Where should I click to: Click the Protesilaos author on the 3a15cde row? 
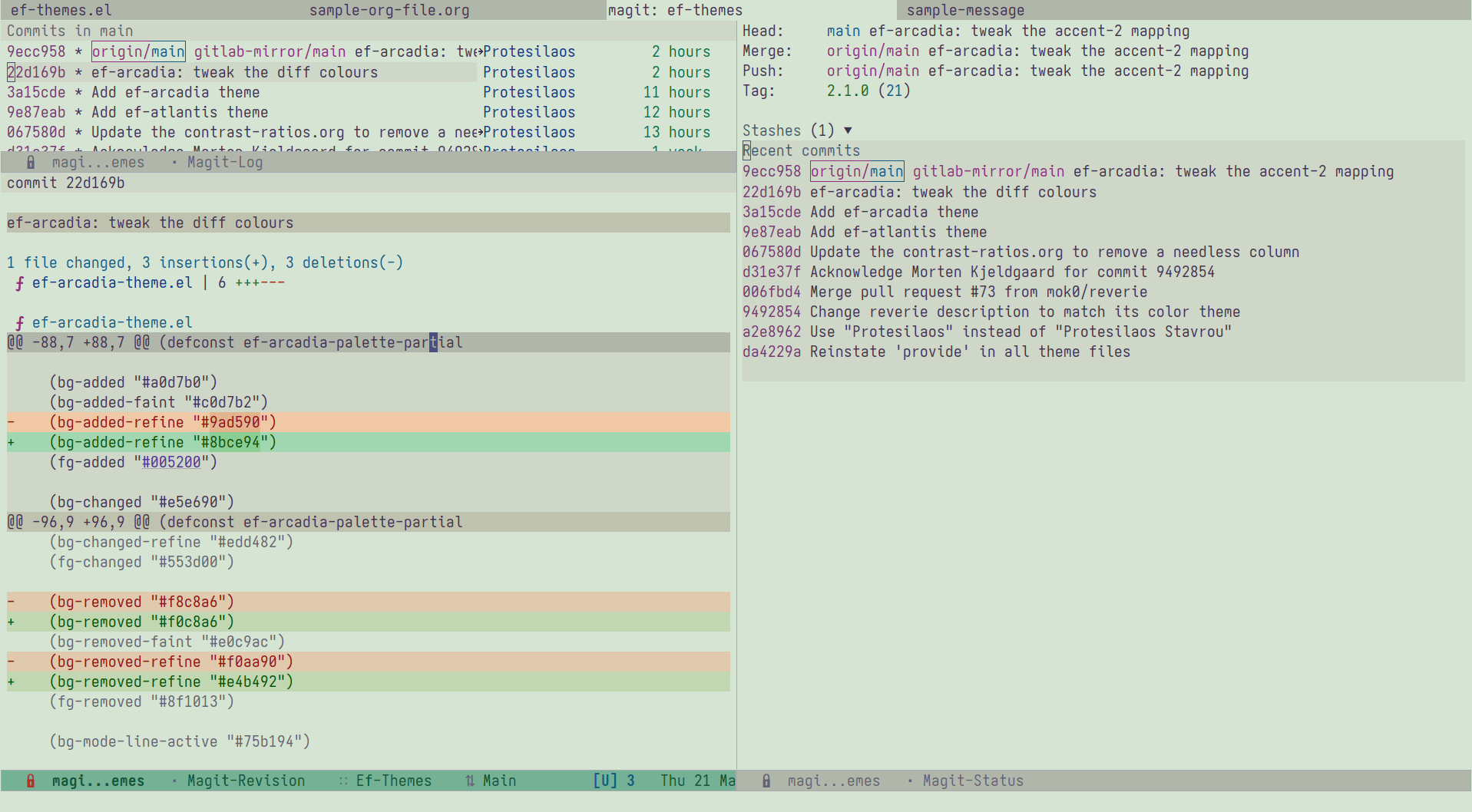529,92
